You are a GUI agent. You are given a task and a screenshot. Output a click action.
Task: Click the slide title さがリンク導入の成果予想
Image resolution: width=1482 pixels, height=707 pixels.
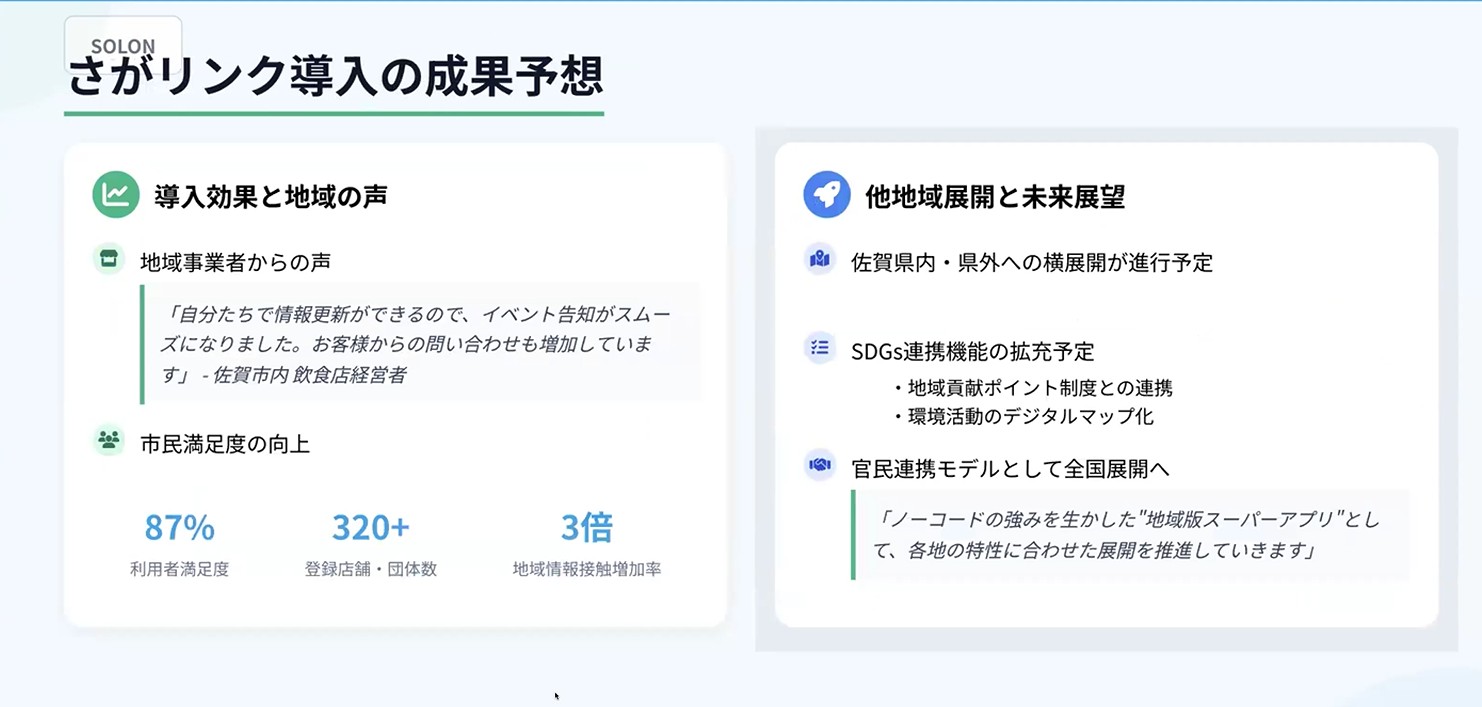(x=334, y=79)
